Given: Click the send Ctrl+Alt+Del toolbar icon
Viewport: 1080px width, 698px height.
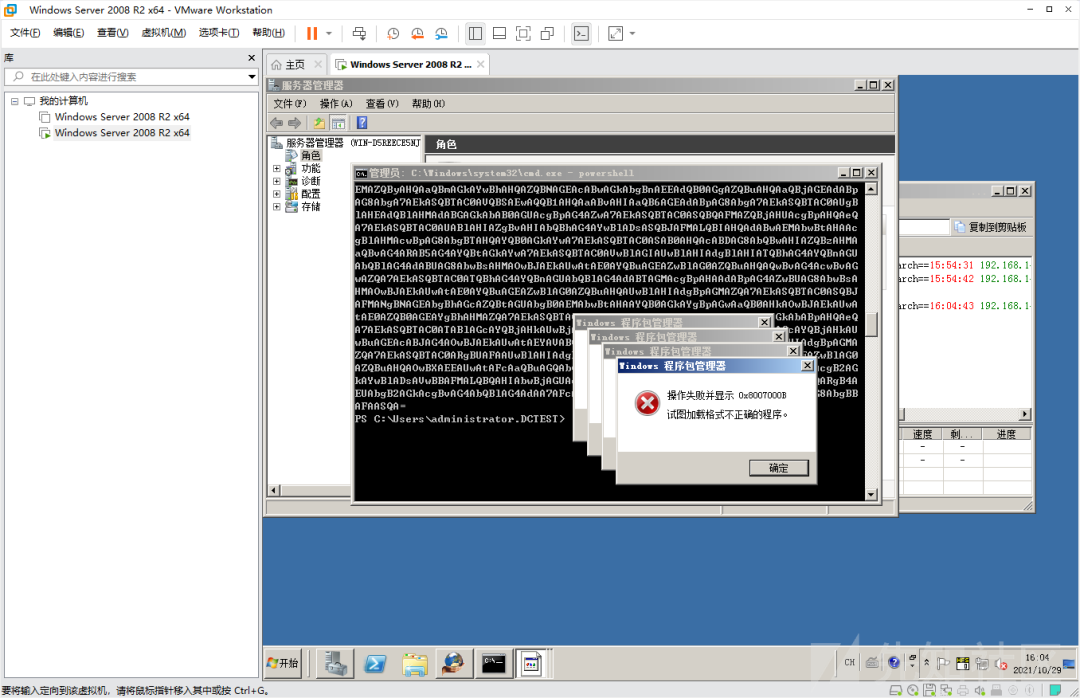Looking at the screenshot, I should click(359, 33).
